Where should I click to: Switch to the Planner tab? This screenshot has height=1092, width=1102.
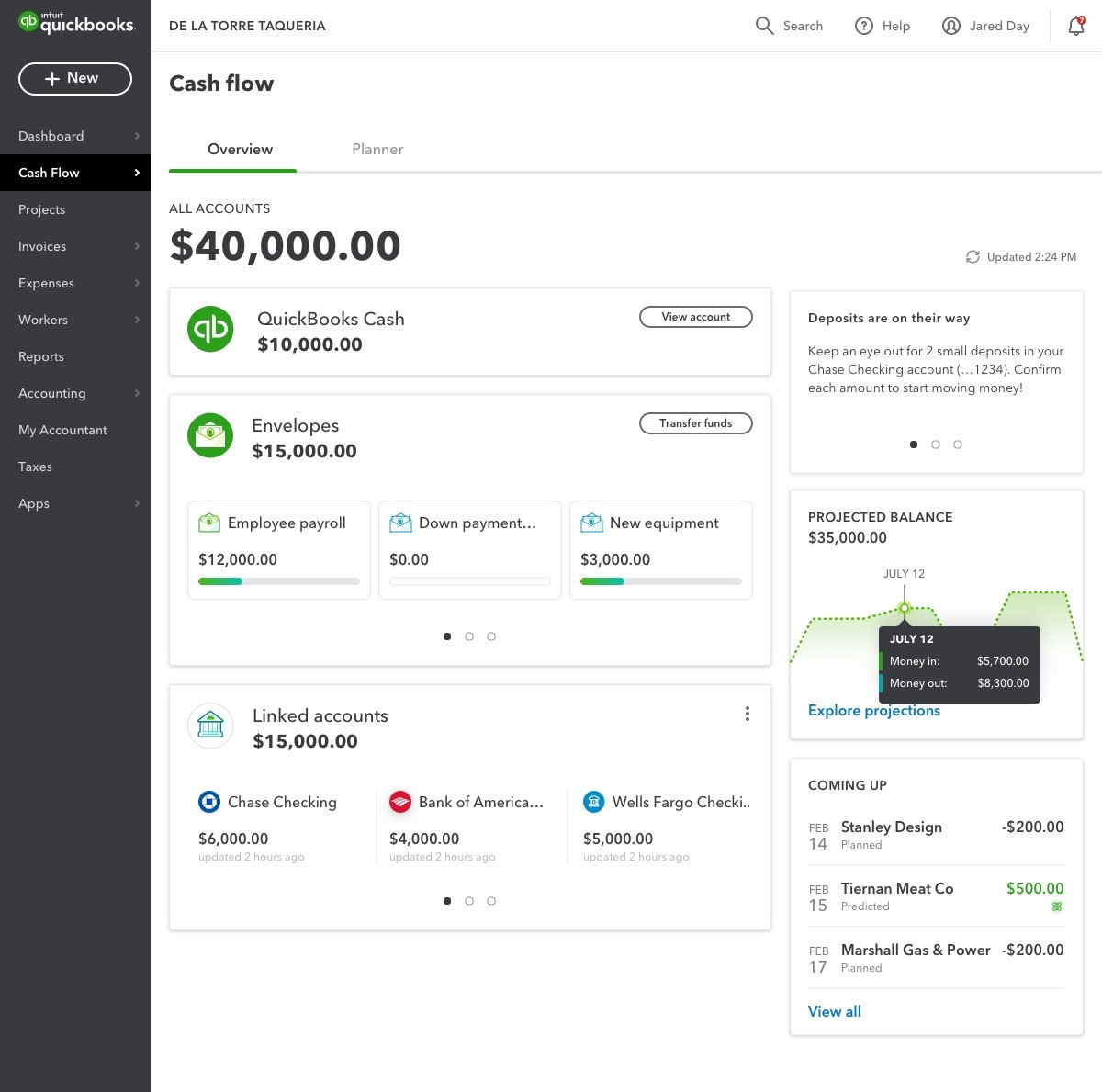click(x=377, y=150)
